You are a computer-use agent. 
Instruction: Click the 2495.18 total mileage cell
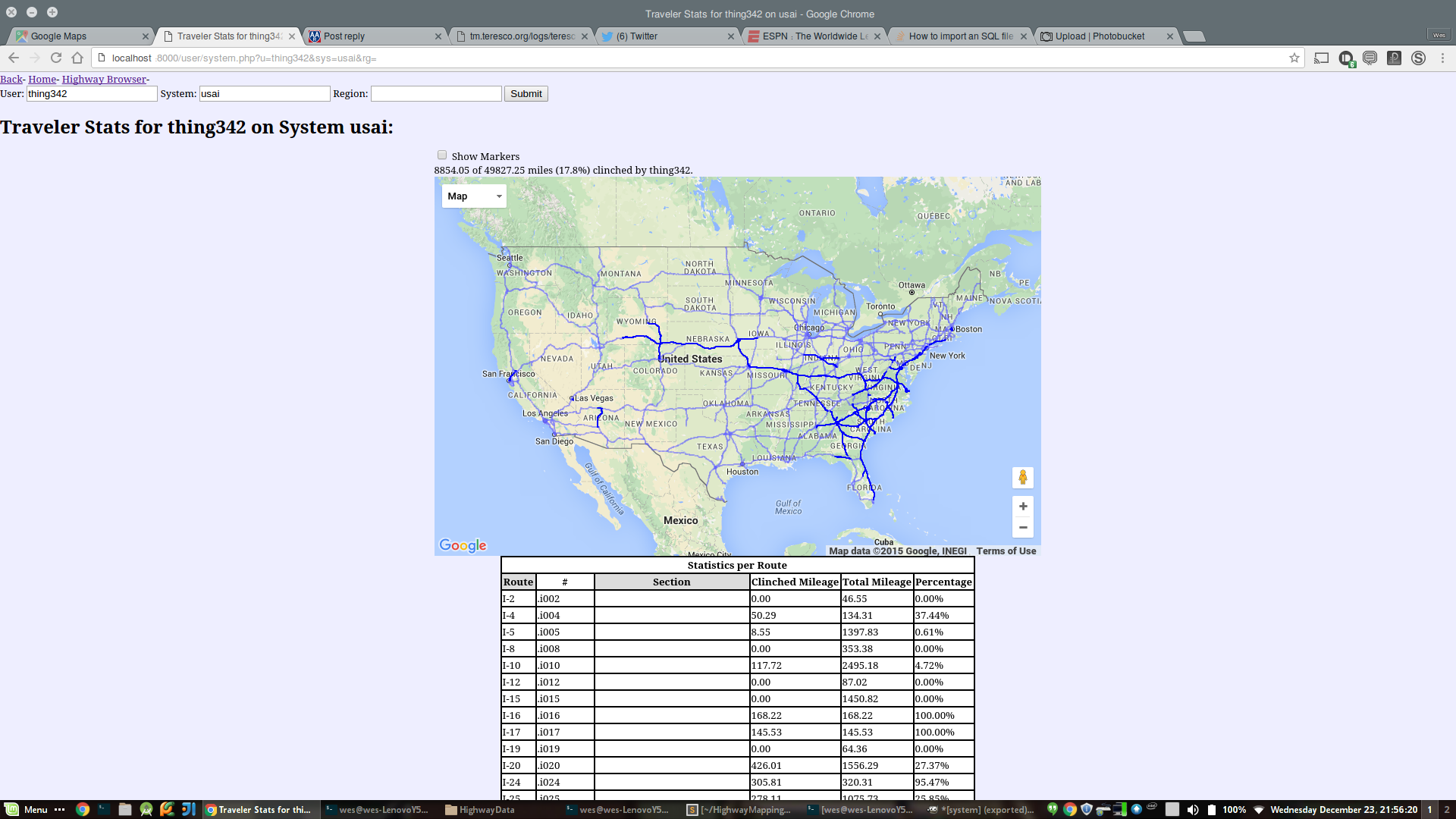click(877, 665)
